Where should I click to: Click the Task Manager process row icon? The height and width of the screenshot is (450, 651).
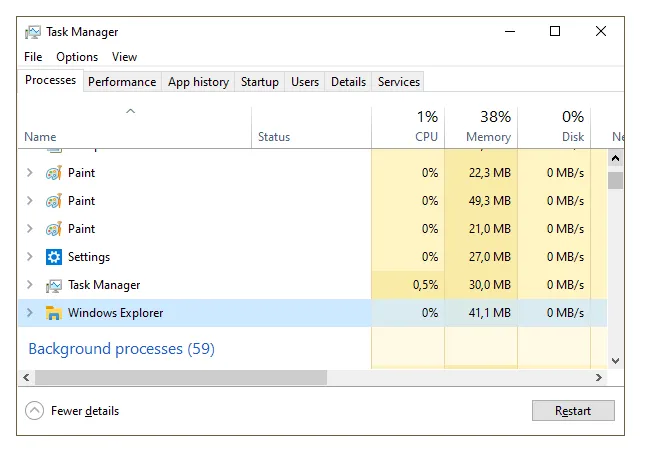[x=54, y=285]
